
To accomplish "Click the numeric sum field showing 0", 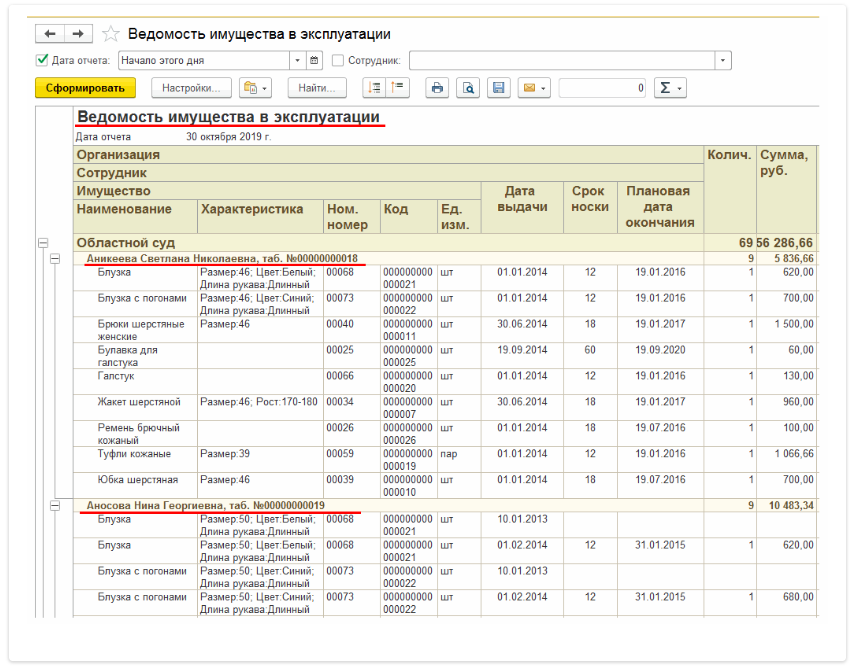I will [x=602, y=88].
